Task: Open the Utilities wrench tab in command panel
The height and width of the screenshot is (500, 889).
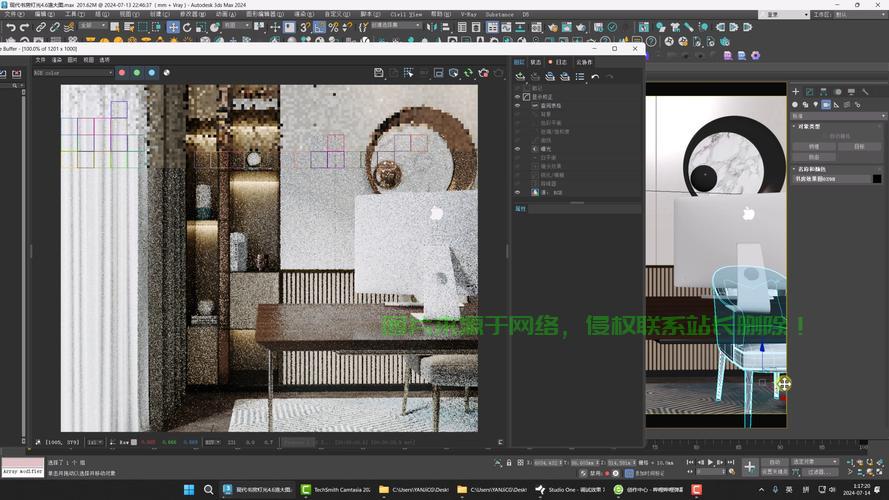Action: (x=865, y=91)
